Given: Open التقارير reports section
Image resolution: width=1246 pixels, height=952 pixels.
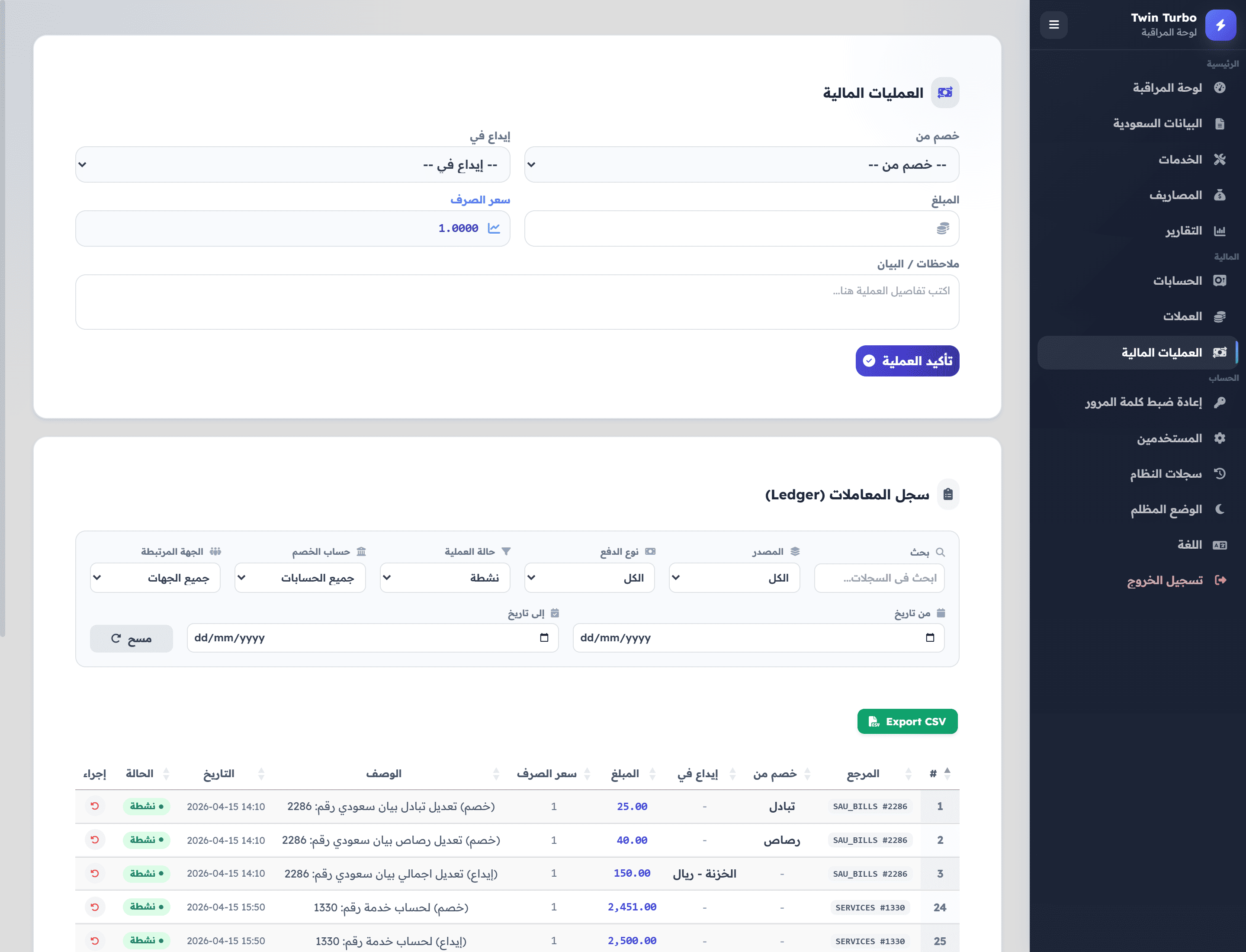Looking at the screenshot, I should [x=1138, y=231].
